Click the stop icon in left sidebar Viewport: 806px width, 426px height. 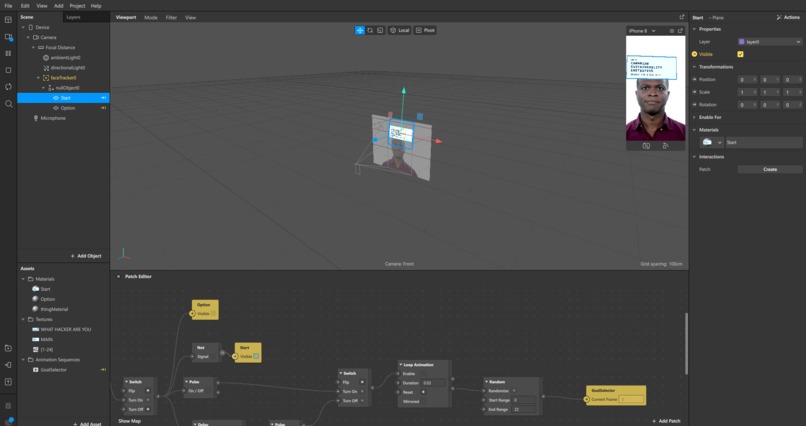[x=8, y=70]
